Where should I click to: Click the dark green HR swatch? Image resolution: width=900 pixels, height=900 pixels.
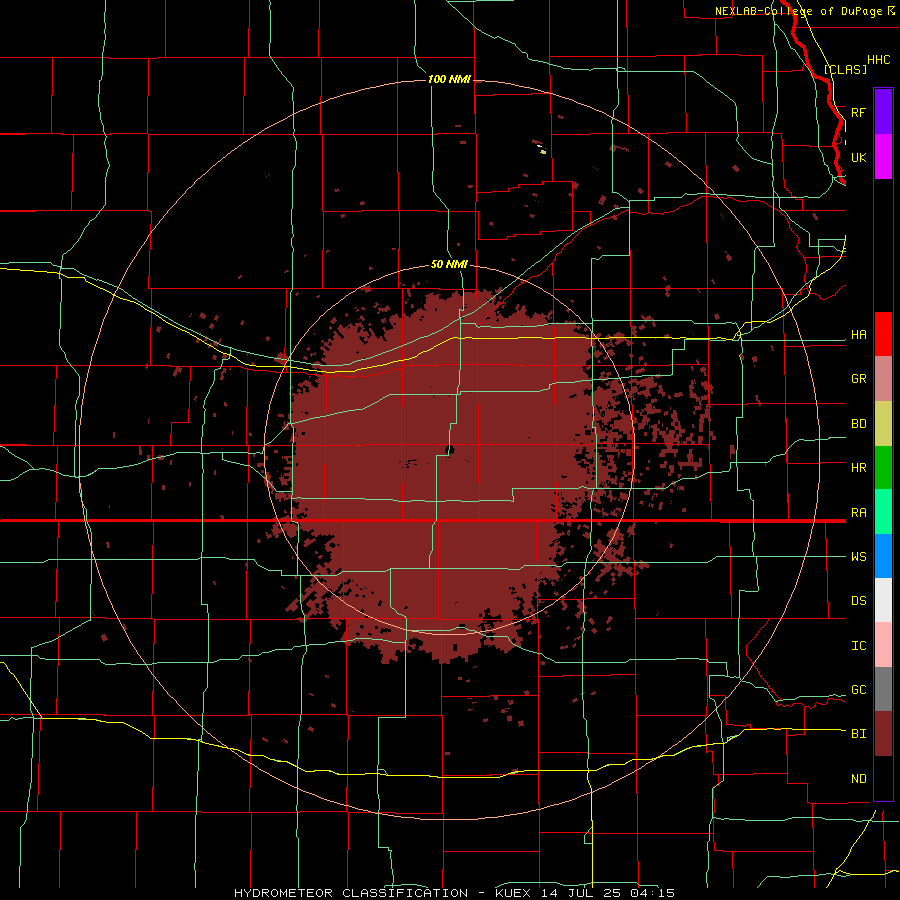pyautogui.click(x=883, y=468)
